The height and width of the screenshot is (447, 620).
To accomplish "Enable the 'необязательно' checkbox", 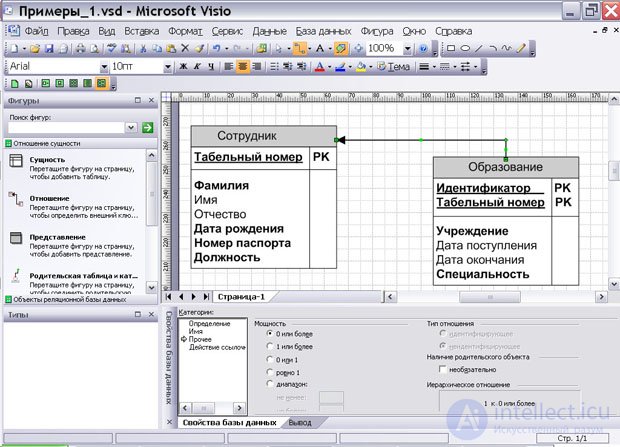I will click(442, 369).
